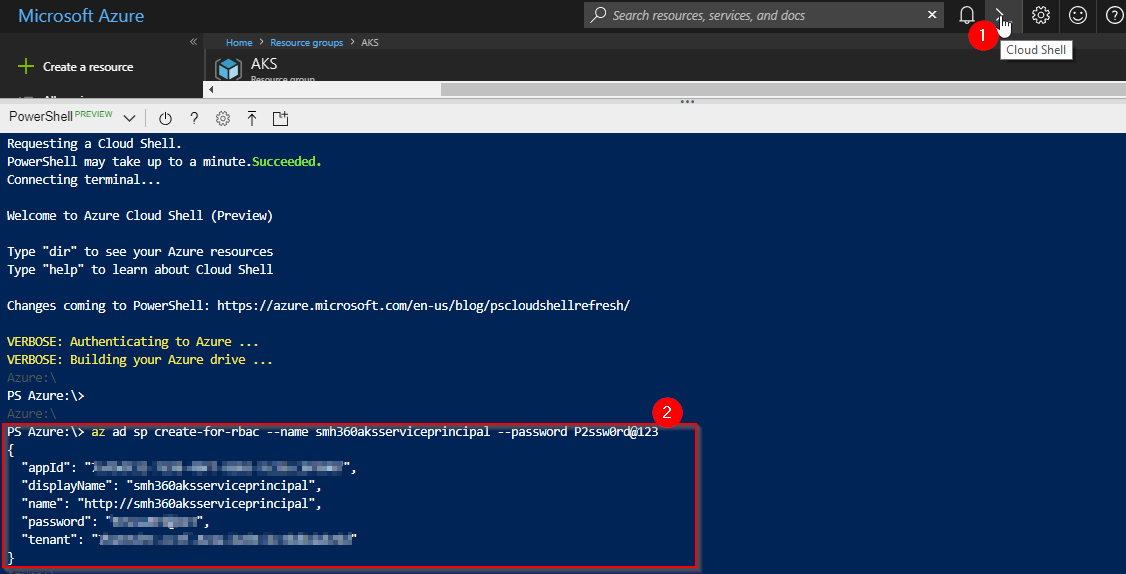The width and height of the screenshot is (1126, 574).
Task: Navigate to Home breadcrumb
Action: pos(239,42)
